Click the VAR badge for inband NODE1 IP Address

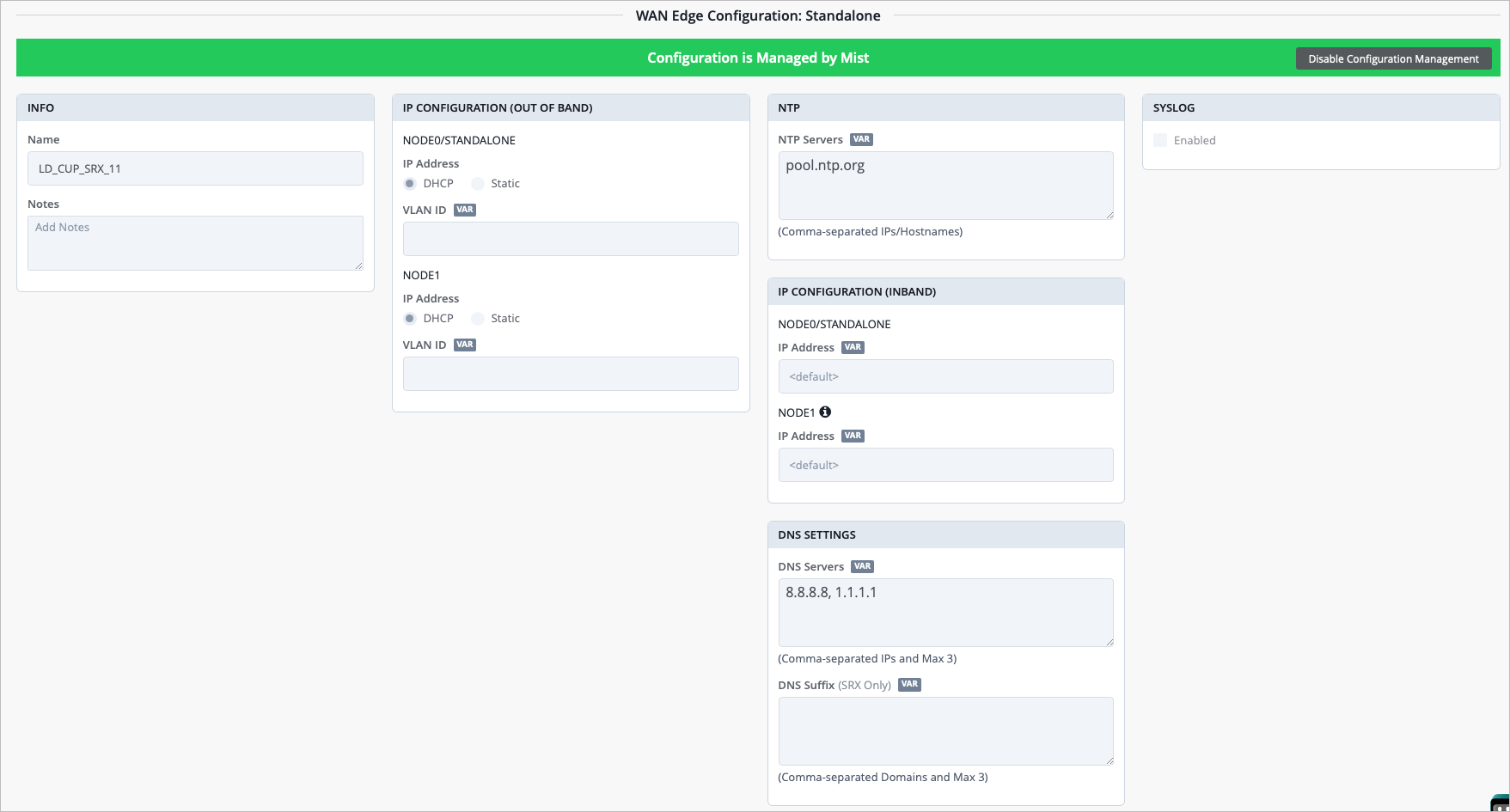click(x=853, y=436)
